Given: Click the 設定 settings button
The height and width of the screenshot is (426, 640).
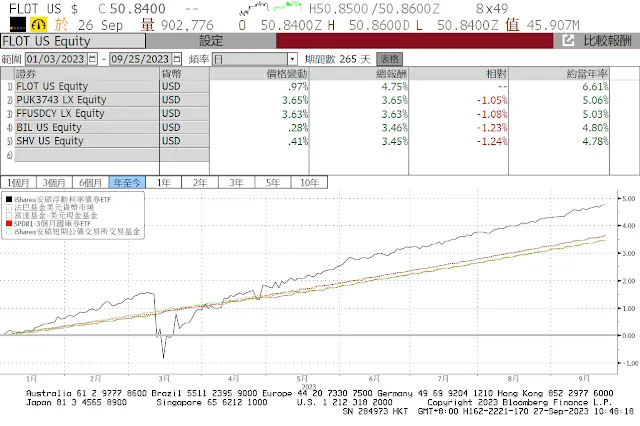Looking at the screenshot, I should [211, 41].
